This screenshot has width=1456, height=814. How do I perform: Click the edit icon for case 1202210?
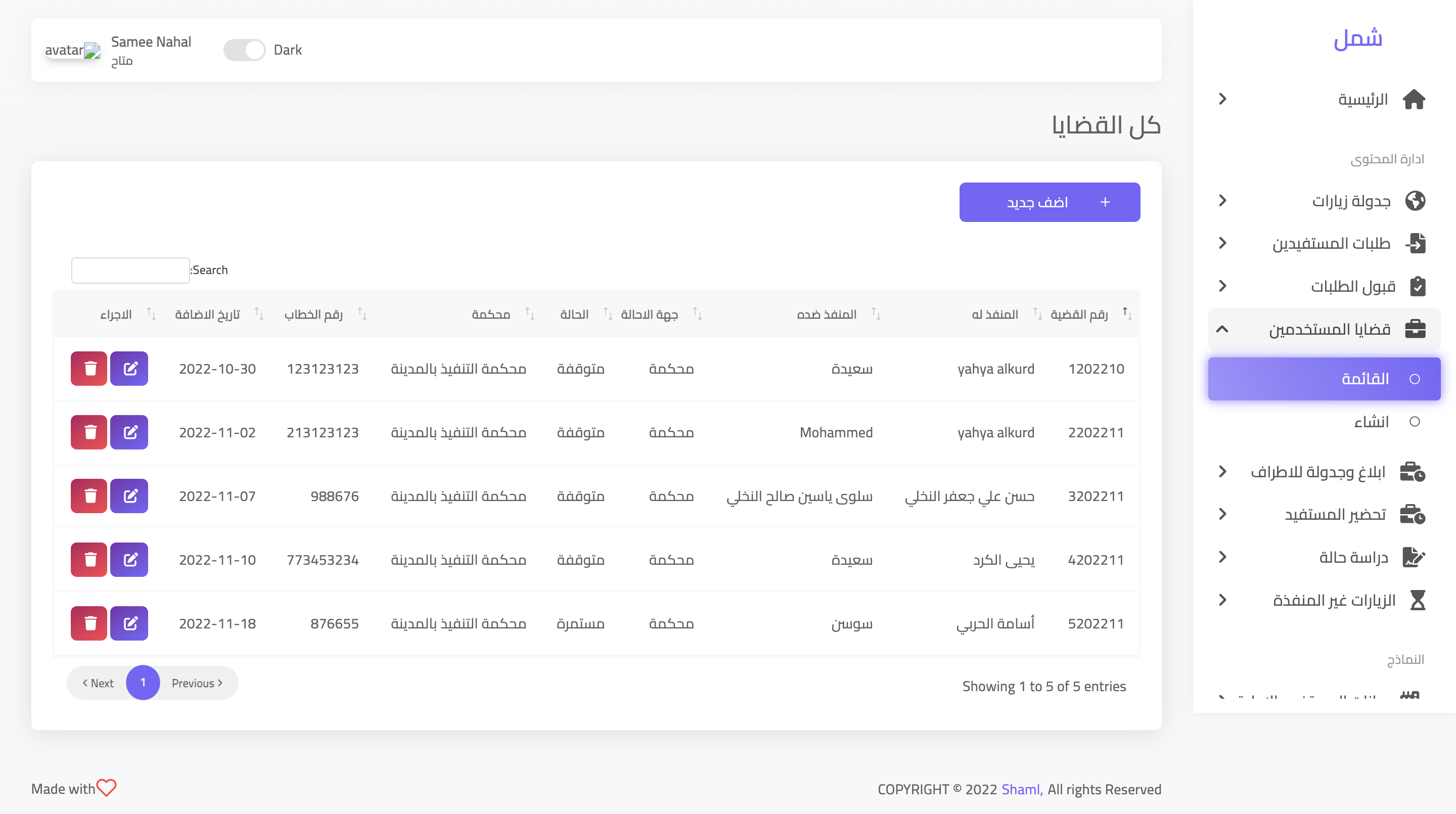[x=129, y=369]
